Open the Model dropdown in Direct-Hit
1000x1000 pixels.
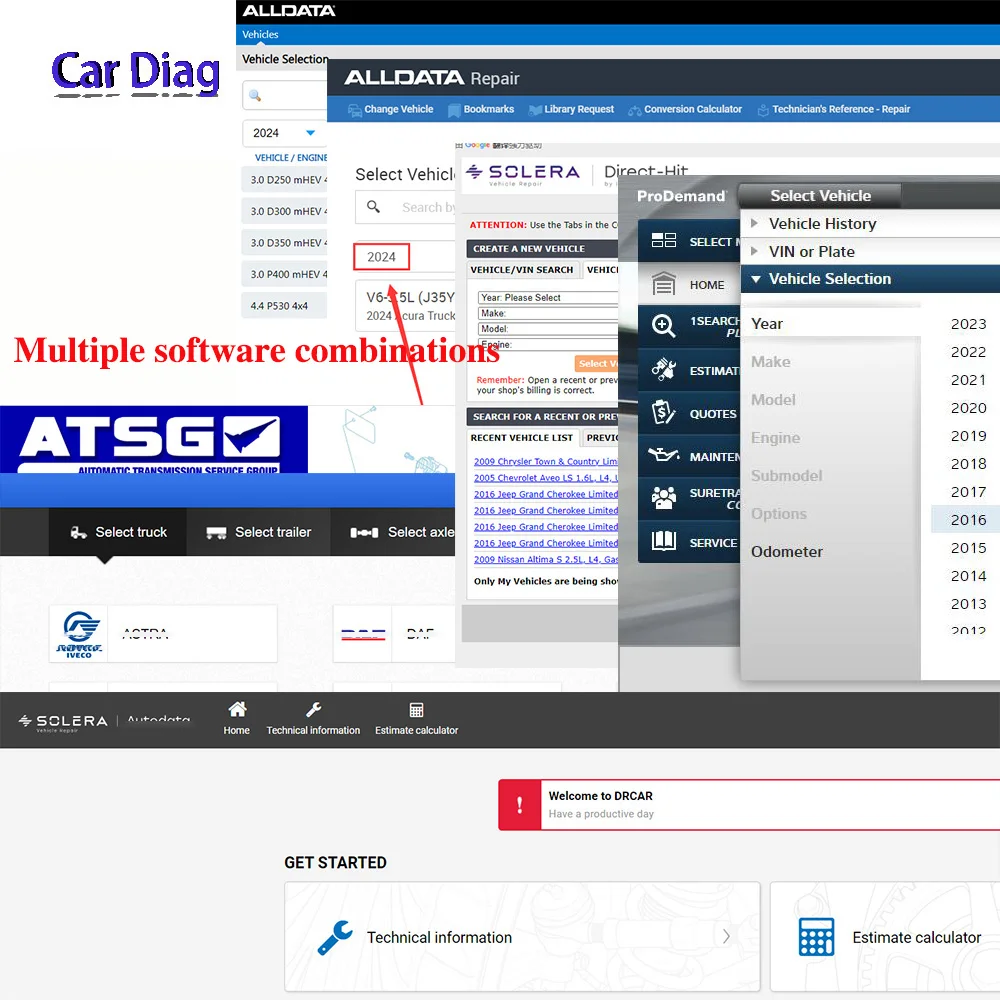point(548,329)
